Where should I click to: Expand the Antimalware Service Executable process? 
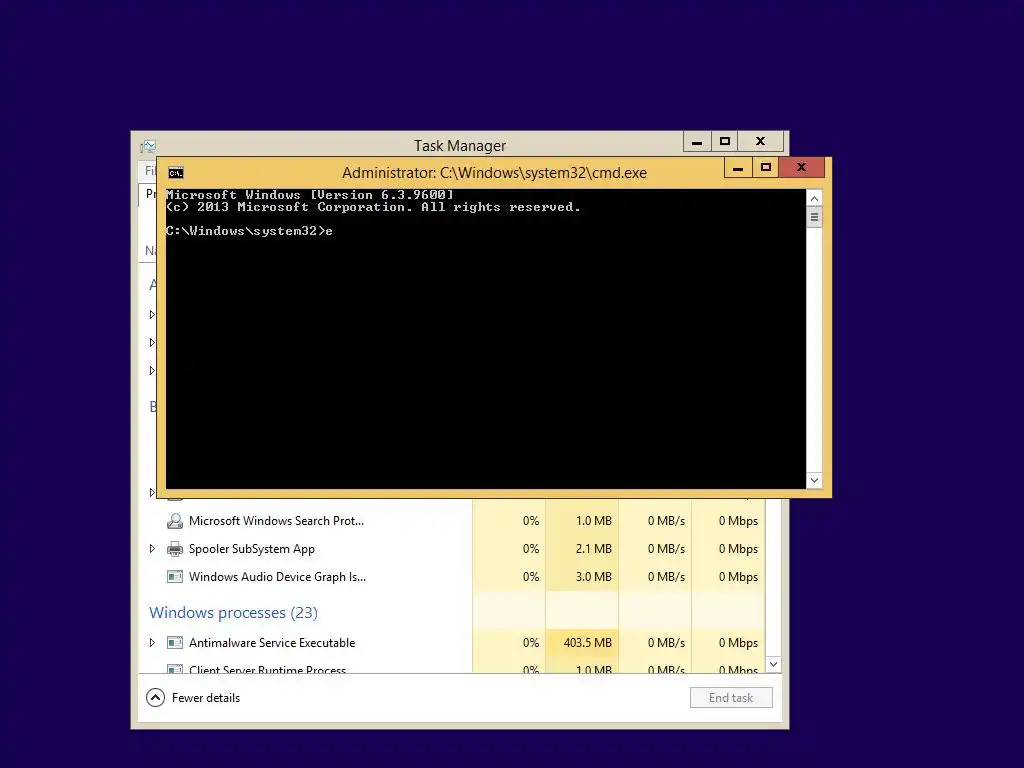click(152, 643)
